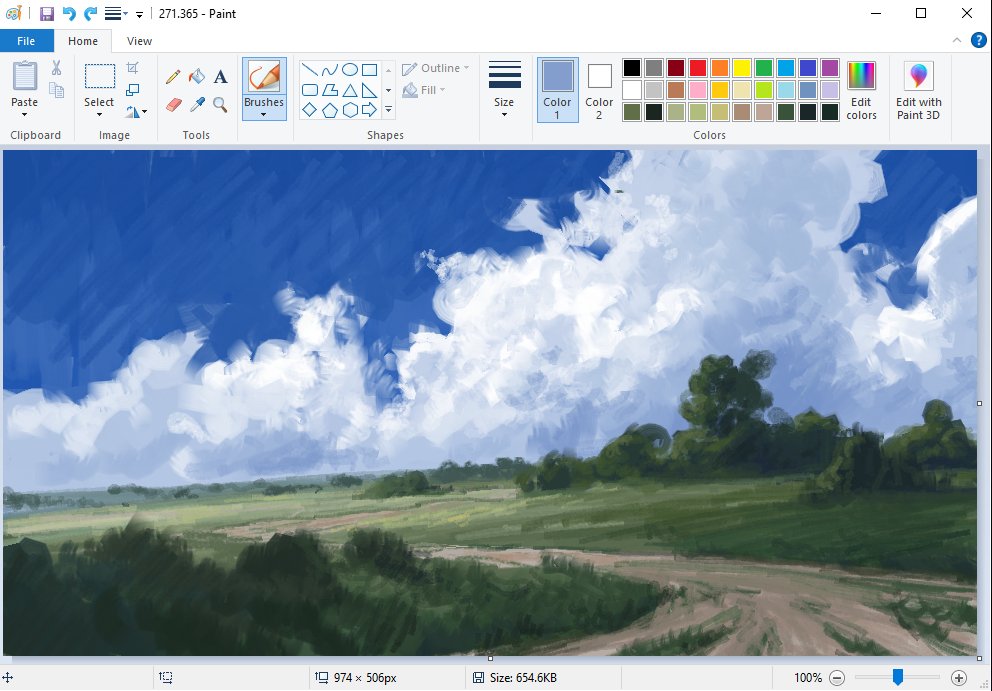Viewport: 992px width, 691px height.
Task: Click the Copy icon
Action: point(56,90)
